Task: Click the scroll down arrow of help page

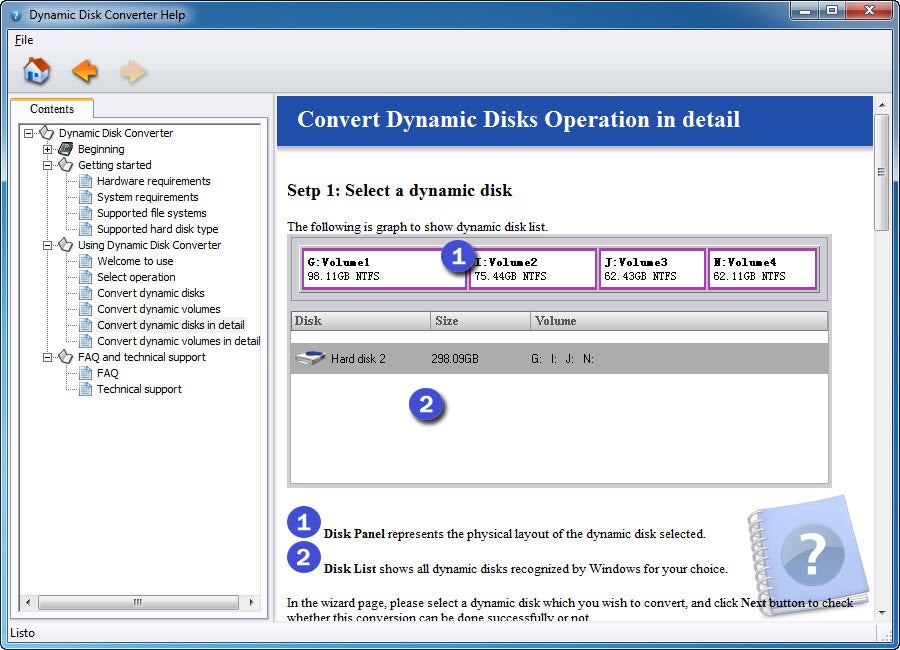Action: 881,612
